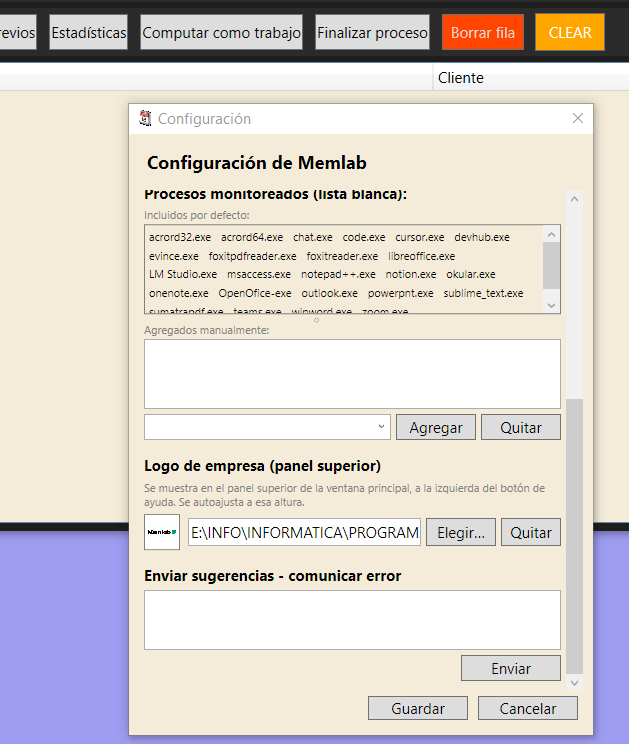The image size is (629, 744).
Task: Click the Cancelar button
Action: [x=527, y=708]
